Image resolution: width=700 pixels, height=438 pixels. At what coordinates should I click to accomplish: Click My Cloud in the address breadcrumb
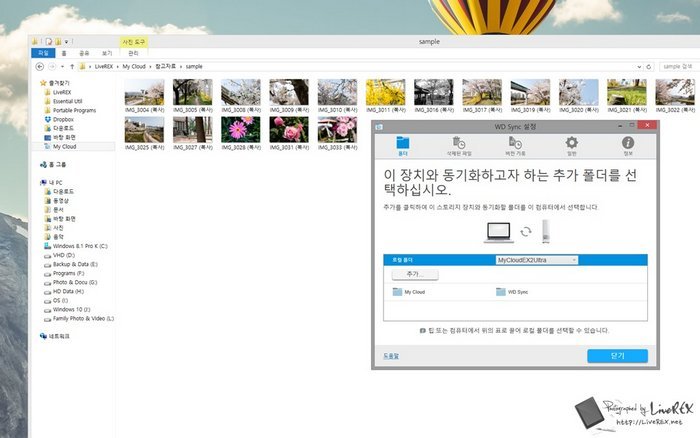134,67
